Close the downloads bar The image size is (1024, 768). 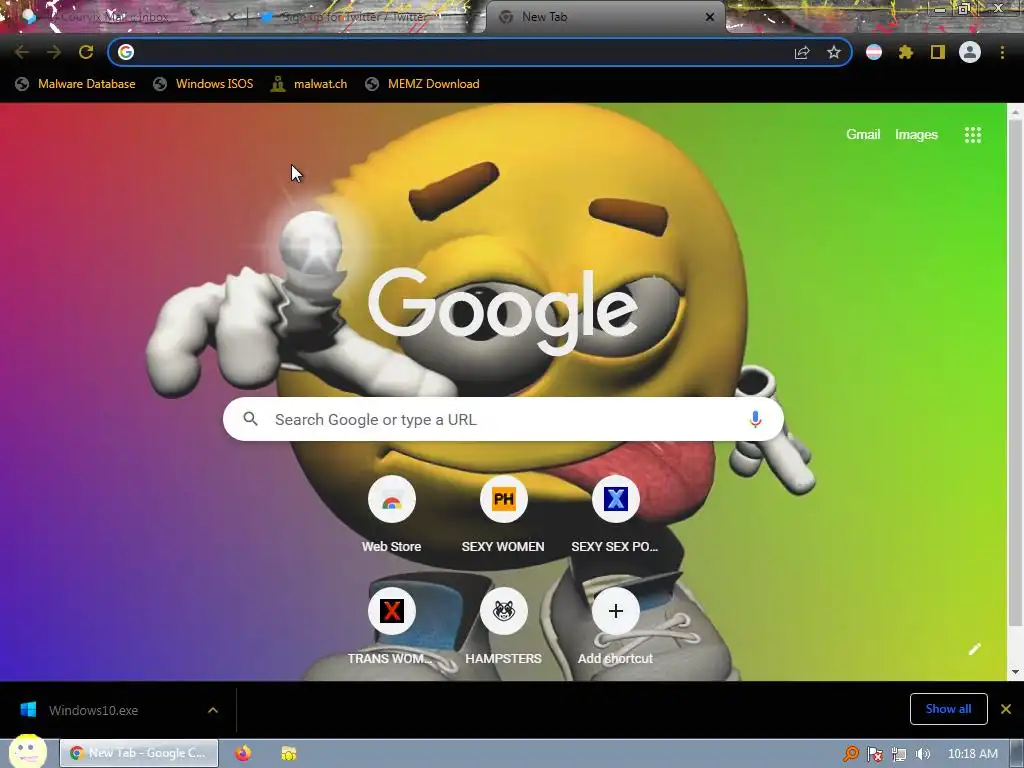[x=1006, y=709]
